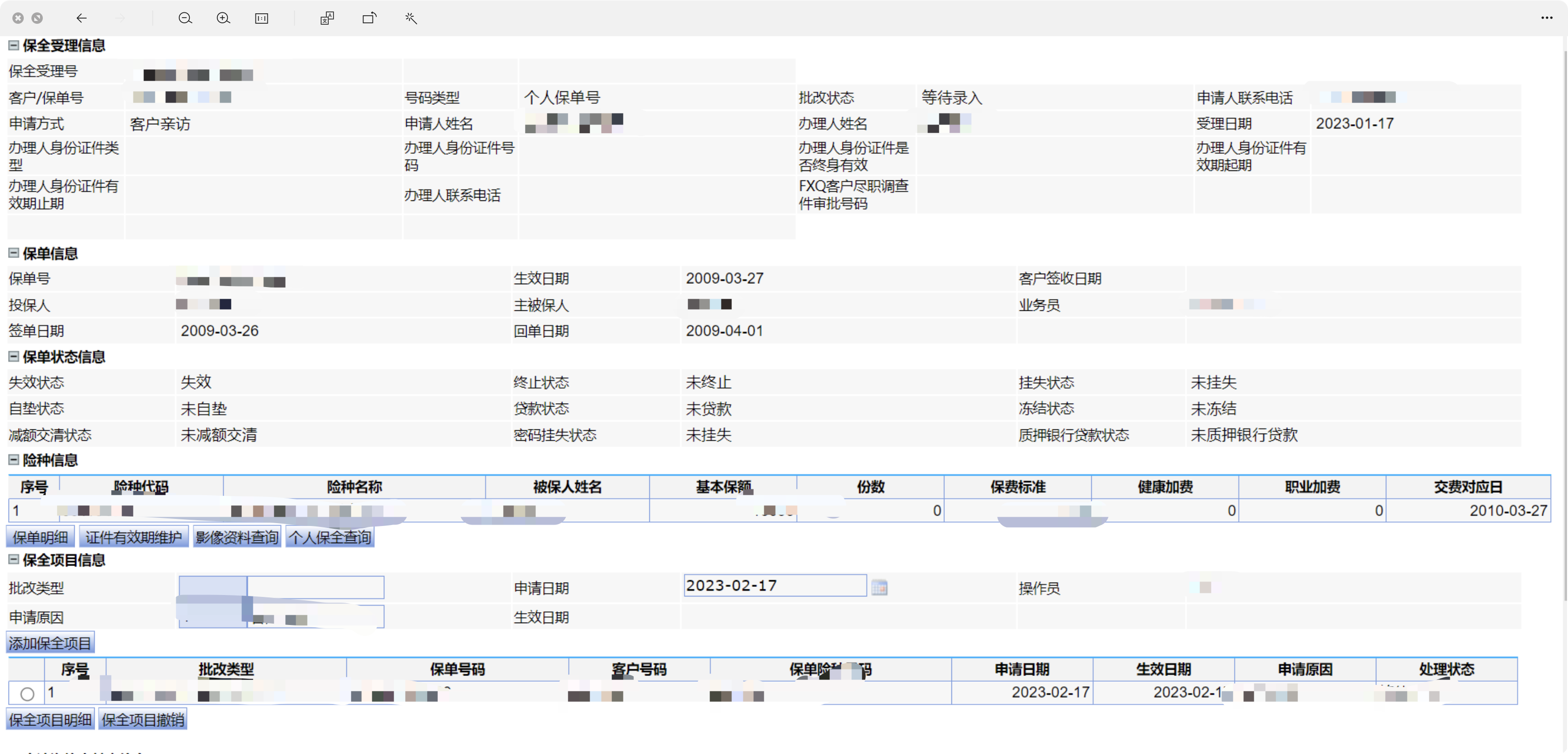Screen dimensions: 1568x754
Task: Click the back arrow icon
Action: tap(81, 18)
